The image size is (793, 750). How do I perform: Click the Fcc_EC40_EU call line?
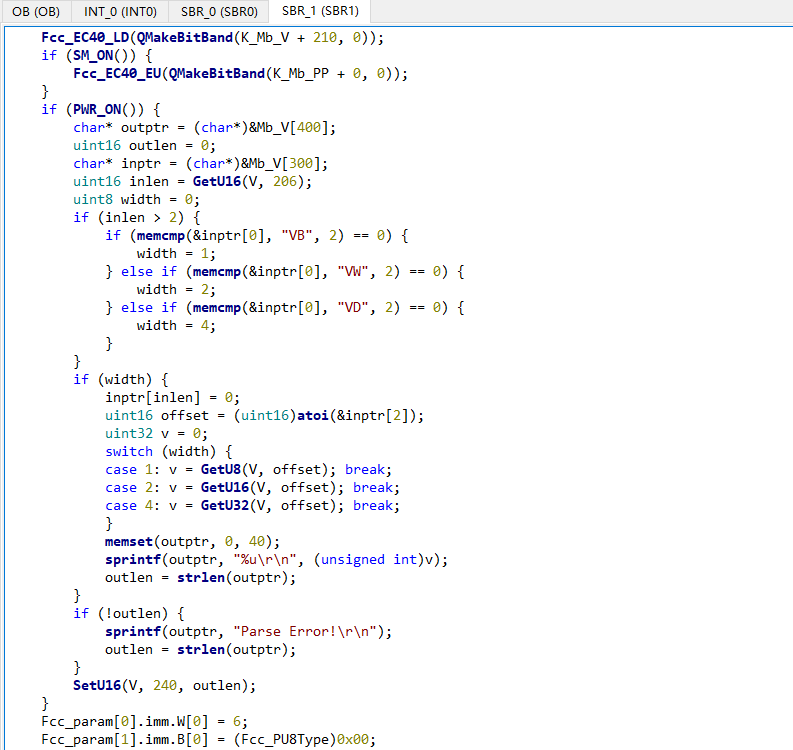click(240, 73)
